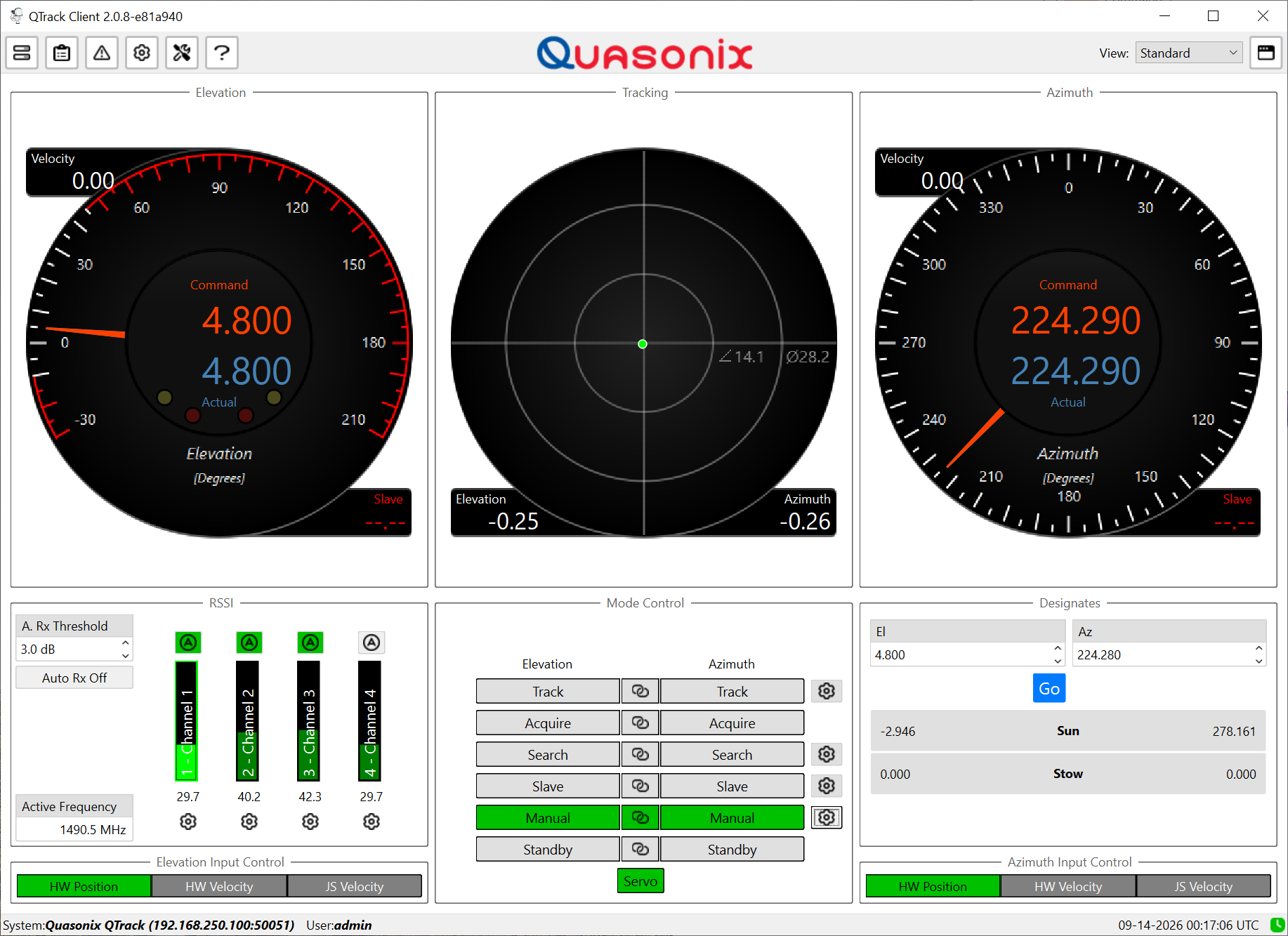Select Elevation Slave mode
The image size is (1288, 936).
[548, 786]
